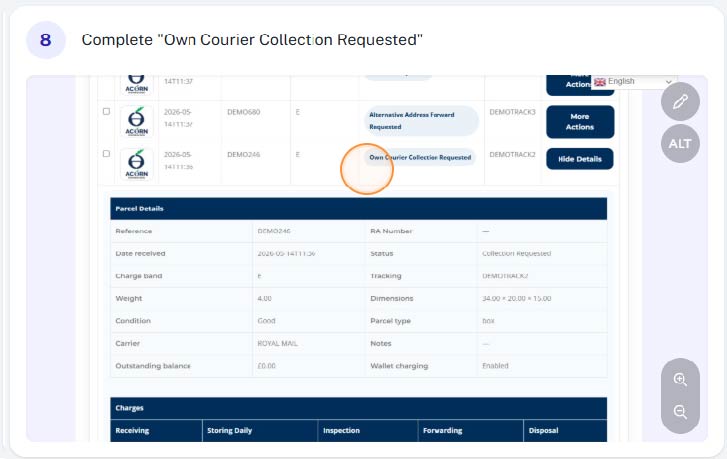Image resolution: width=727 pixels, height=459 pixels.
Task: Click the UK flag icon beside English
Action: tap(600, 82)
